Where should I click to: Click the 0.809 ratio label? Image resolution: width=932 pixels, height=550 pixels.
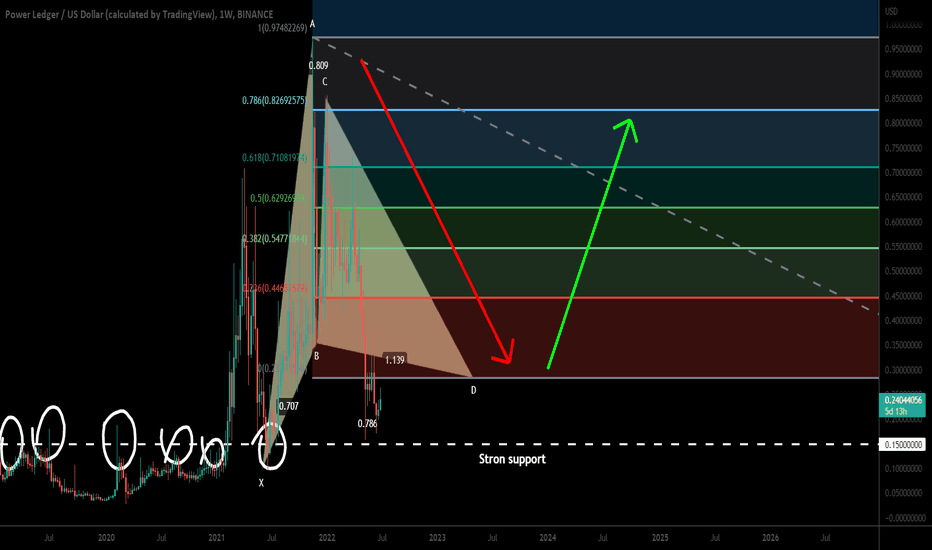coord(319,65)
